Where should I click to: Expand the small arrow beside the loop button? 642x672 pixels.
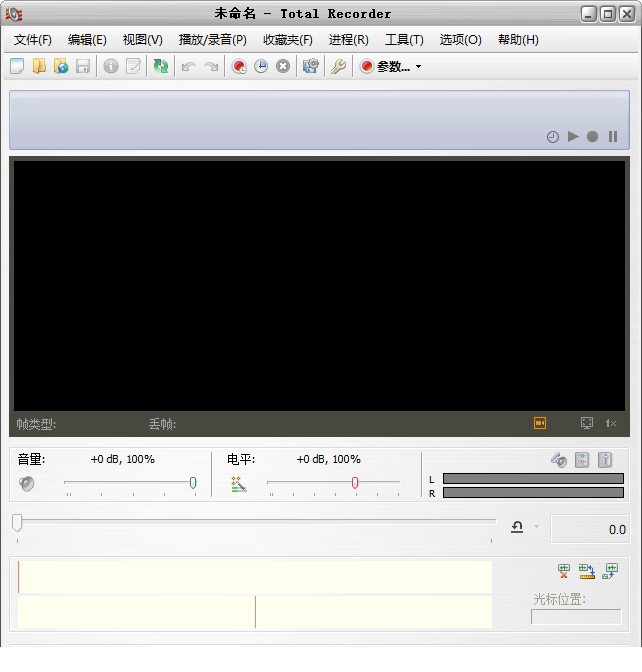click(536, 527)
